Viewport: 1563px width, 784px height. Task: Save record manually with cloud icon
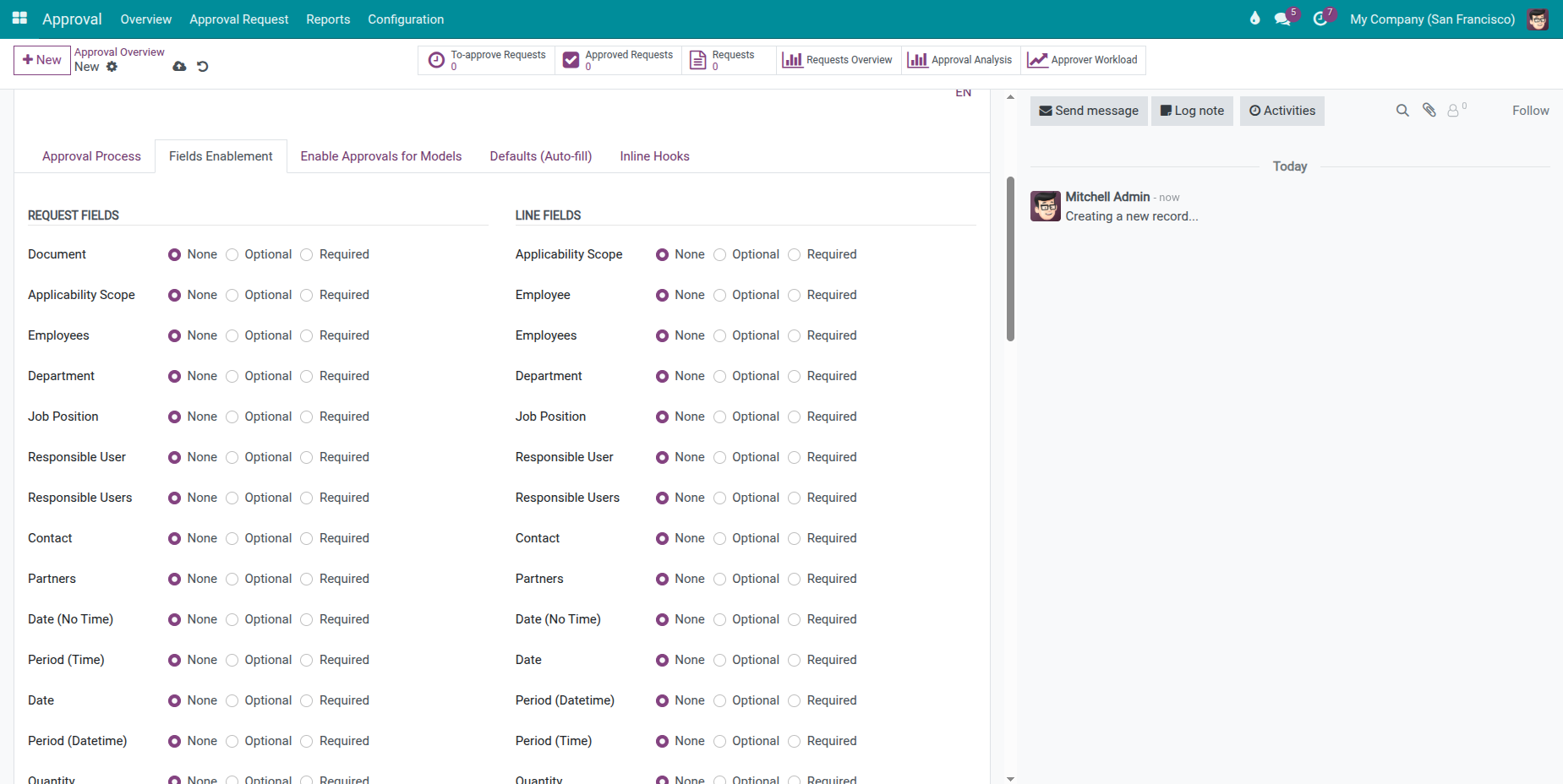179,67
